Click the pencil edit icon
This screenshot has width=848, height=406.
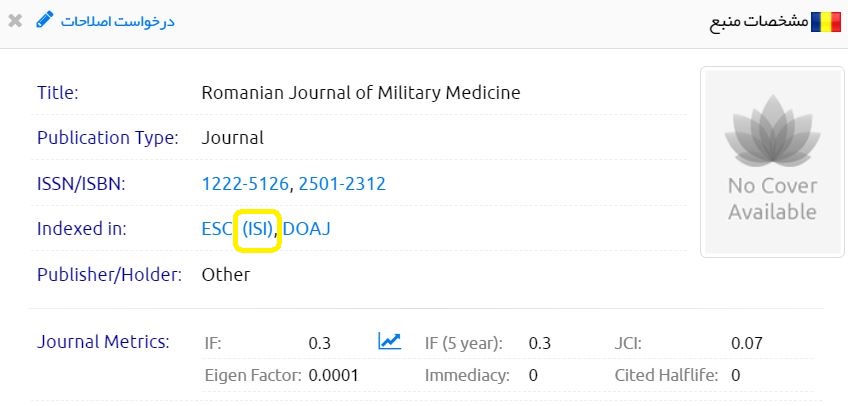coord(45,20)
